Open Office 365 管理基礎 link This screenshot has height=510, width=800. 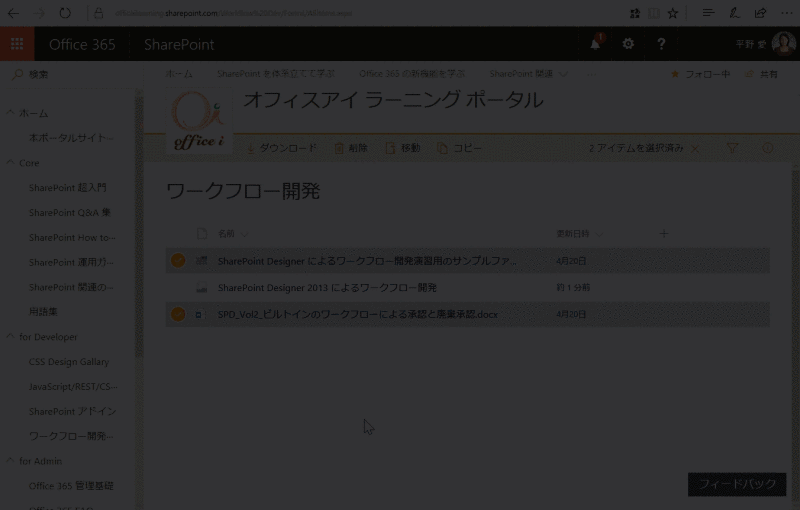tap(71, 486)
